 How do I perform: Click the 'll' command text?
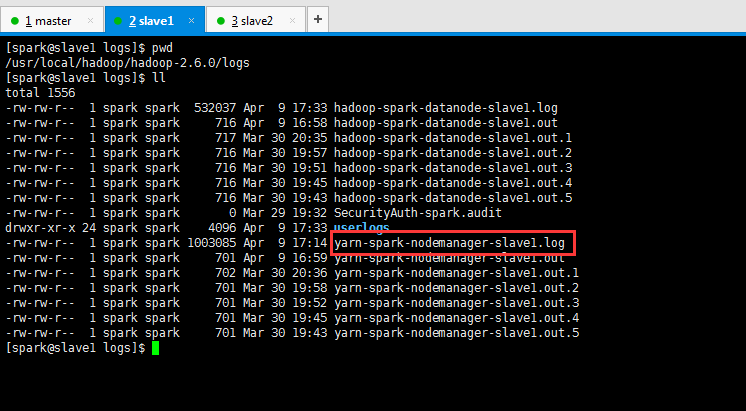(159, 78)
